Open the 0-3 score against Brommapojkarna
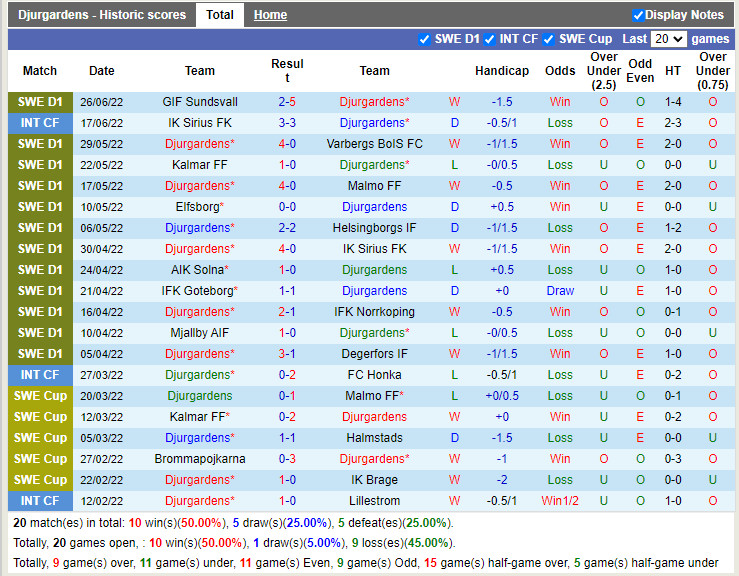The height and width of the screenshot is (576, 739). (287, 459)
